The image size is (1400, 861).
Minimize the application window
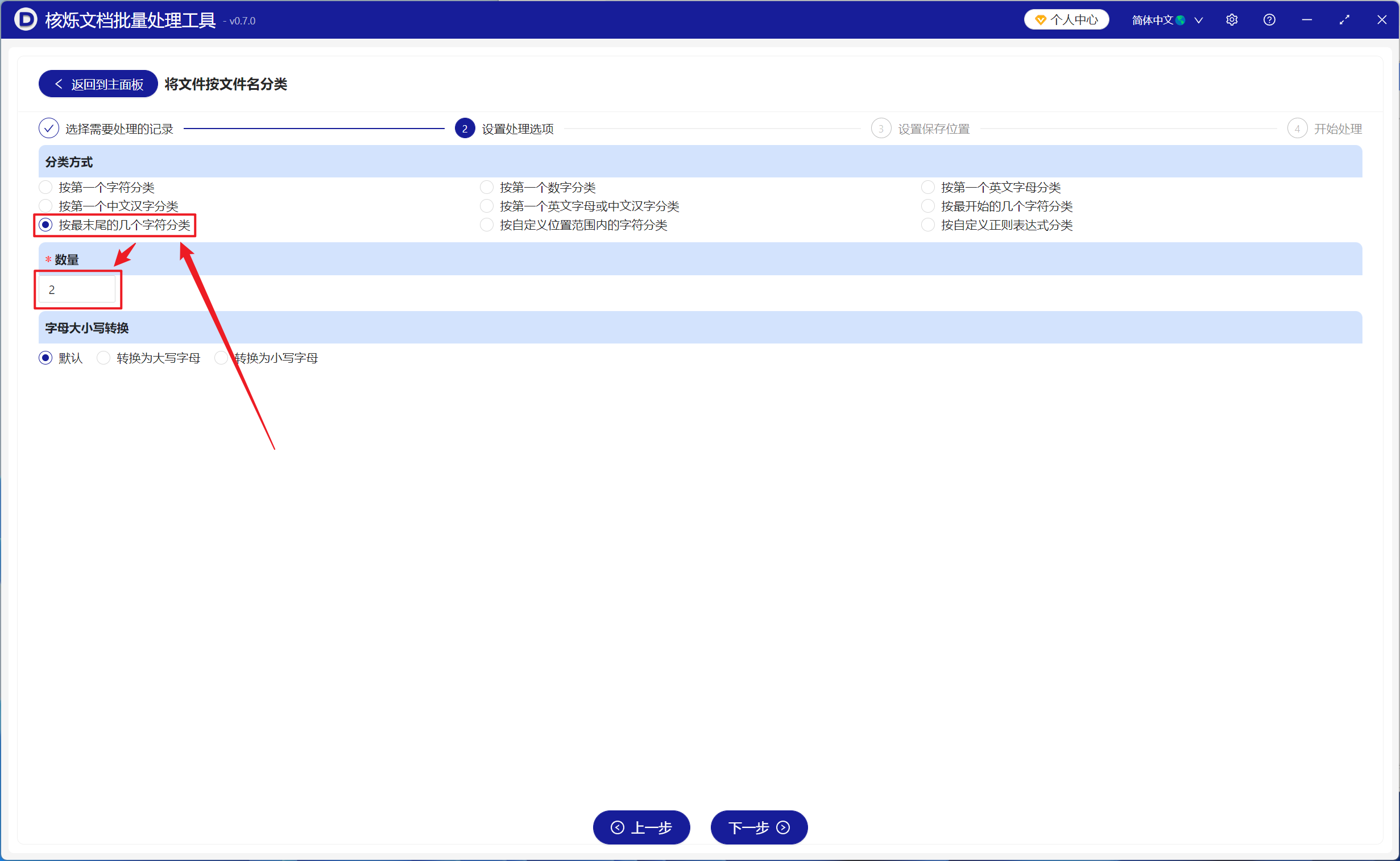(x=1307, y=20)
